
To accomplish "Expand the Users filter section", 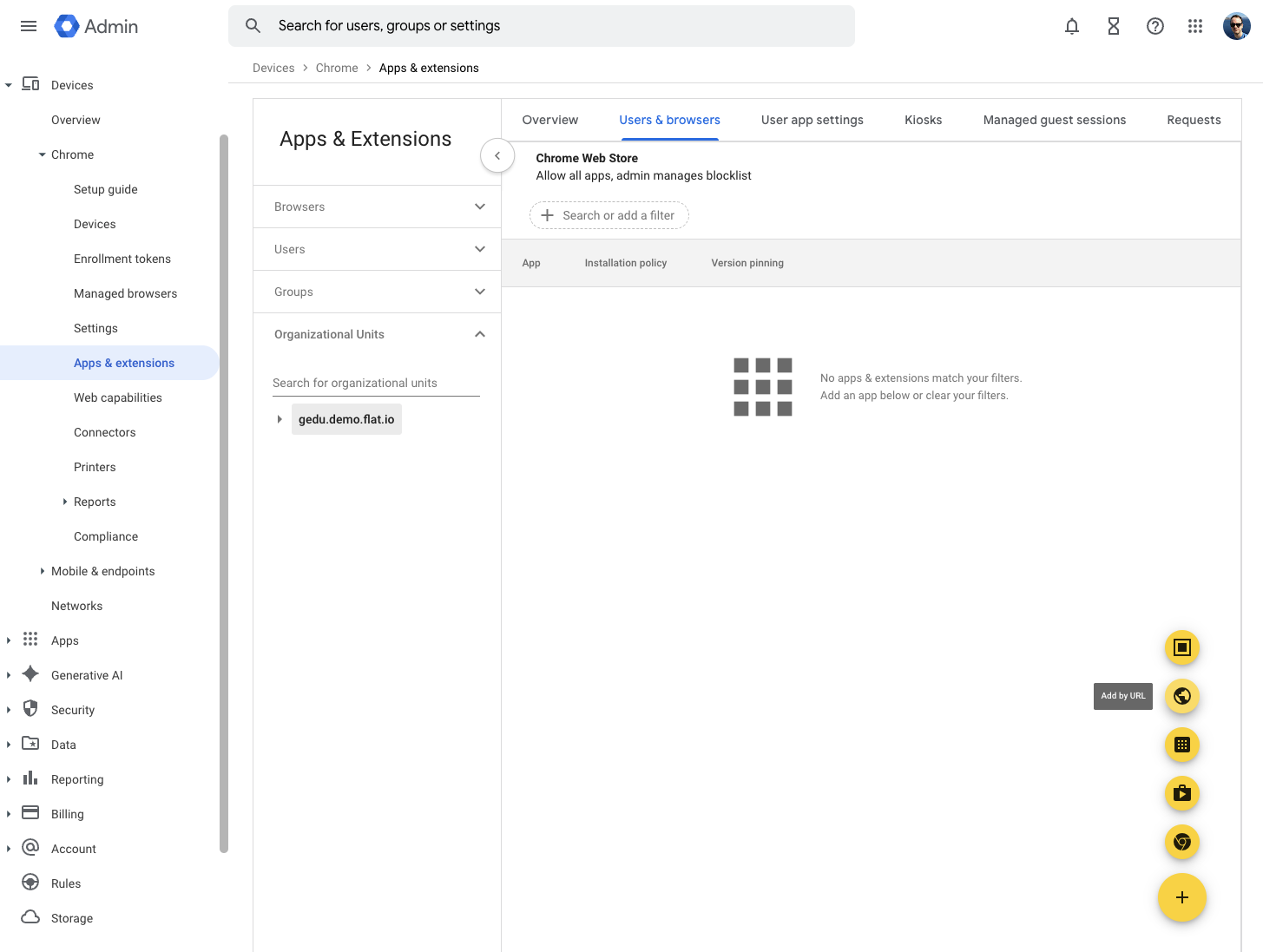I will coord(480,249).
